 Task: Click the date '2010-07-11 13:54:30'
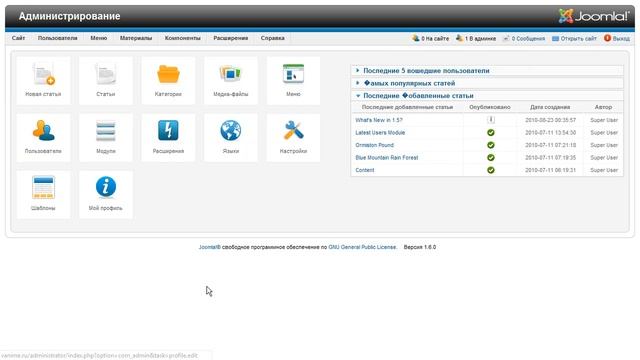click(x=550, y=133)
